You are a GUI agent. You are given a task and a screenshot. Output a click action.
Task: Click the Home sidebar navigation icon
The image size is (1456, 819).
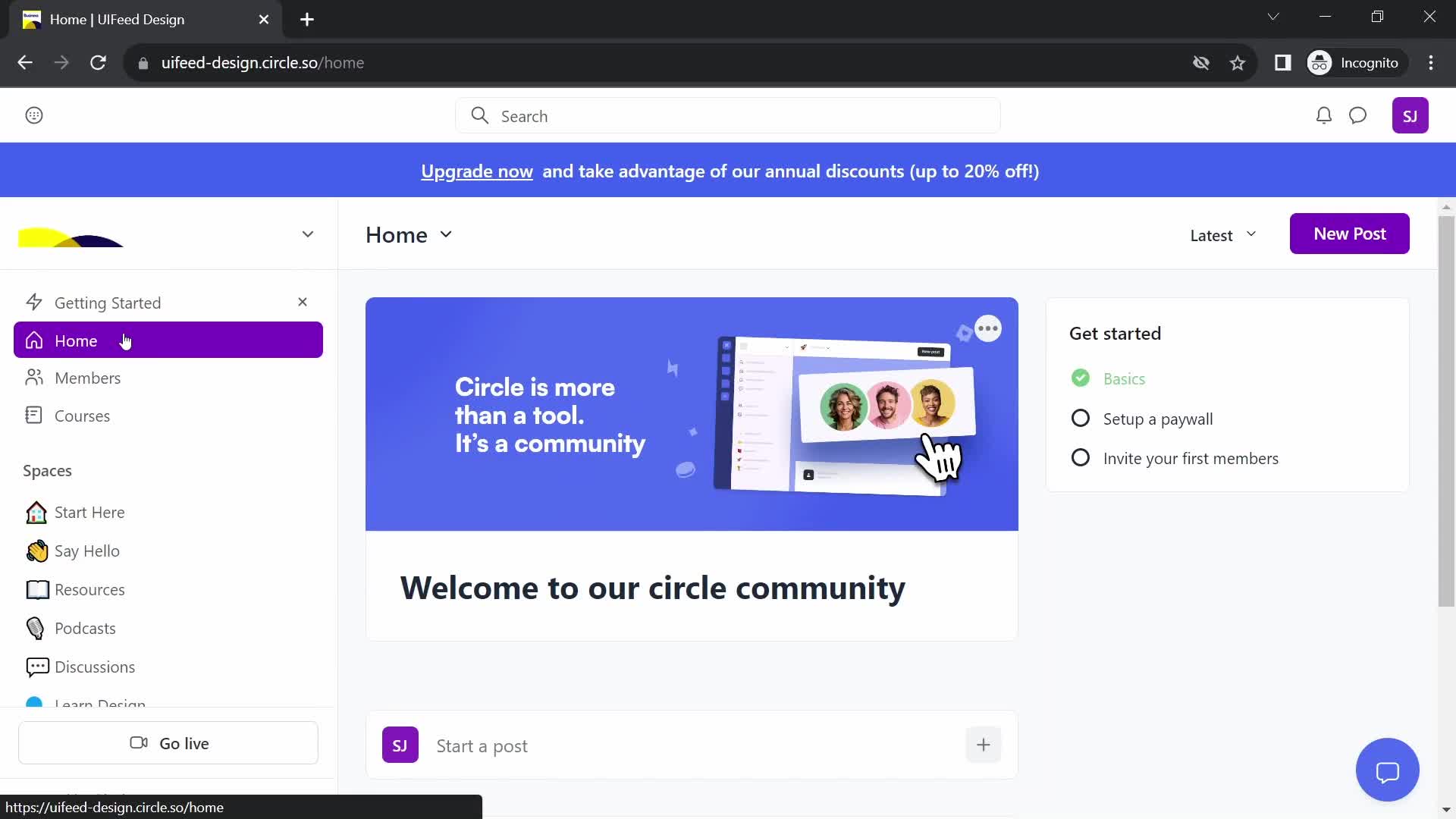[33, 340]
